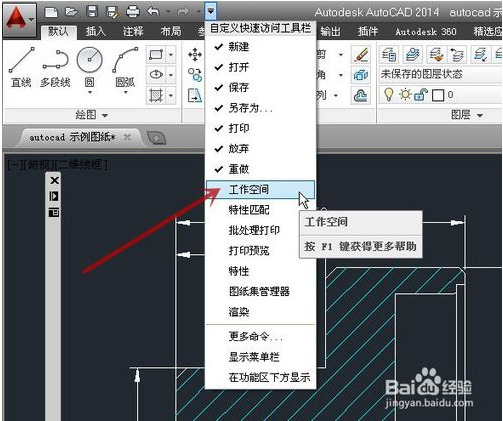The width and height of the screenshot is (503, 421).
Task: Click the Save As icon
Action: click(x=113, y=12)
